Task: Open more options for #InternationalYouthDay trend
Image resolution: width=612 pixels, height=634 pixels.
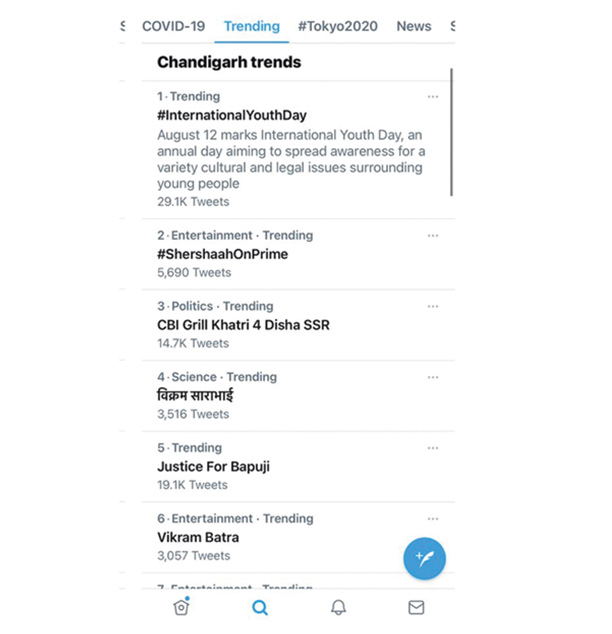Action: [433, 97]
